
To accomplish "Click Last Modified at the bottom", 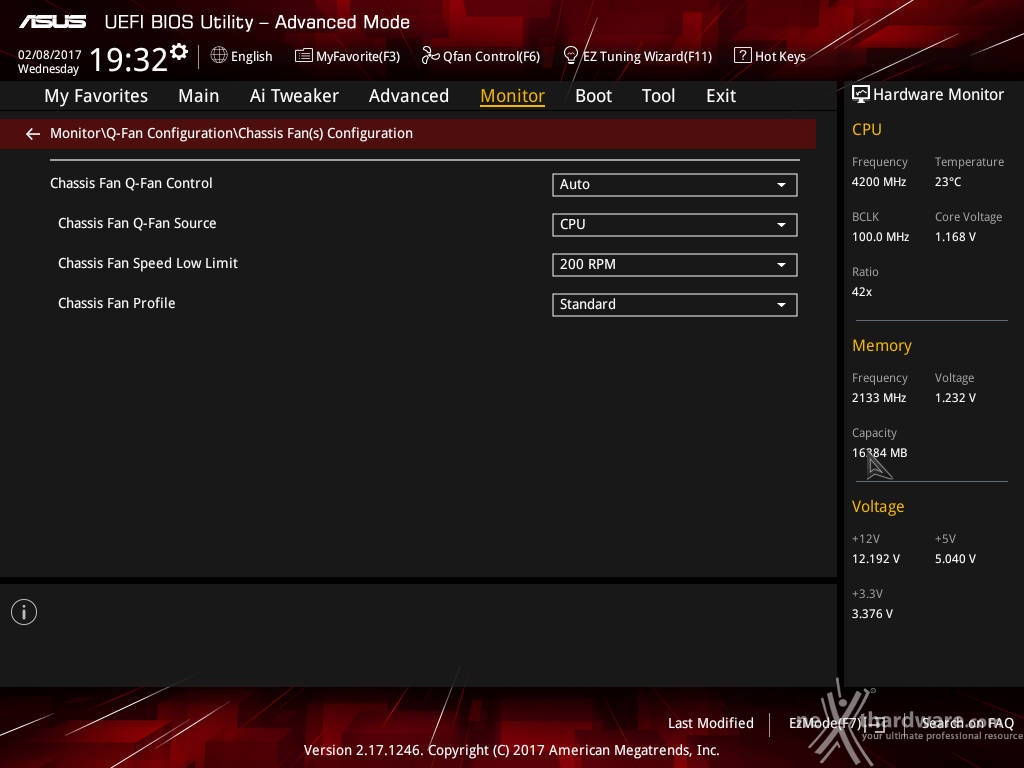I will 711,723.
